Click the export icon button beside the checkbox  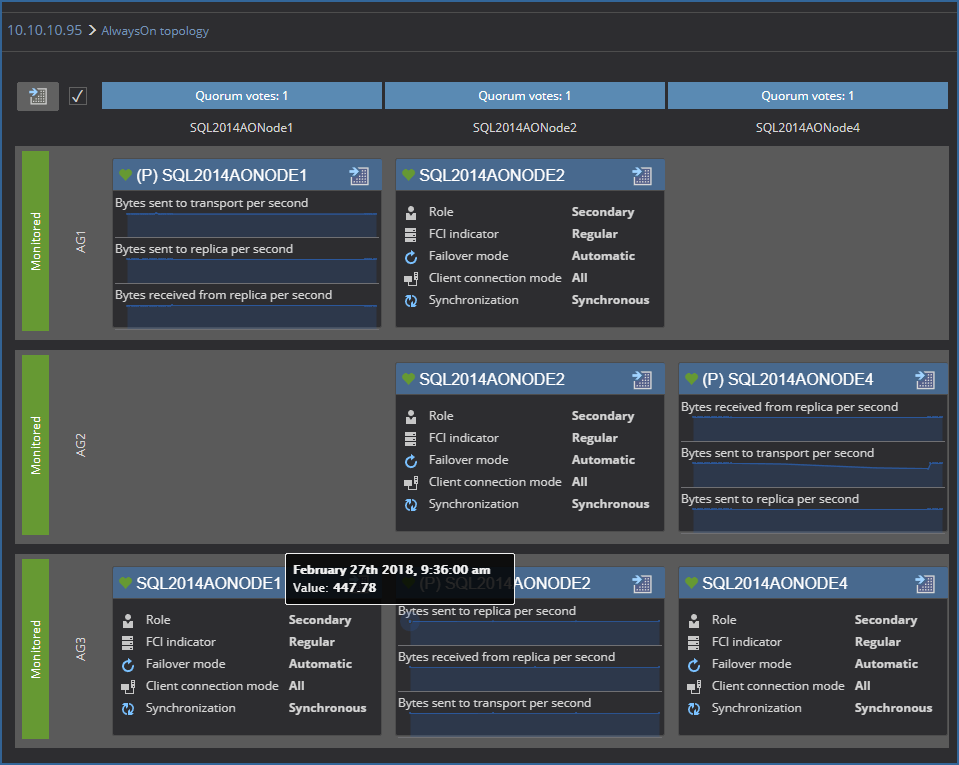[x=38, y=96]
